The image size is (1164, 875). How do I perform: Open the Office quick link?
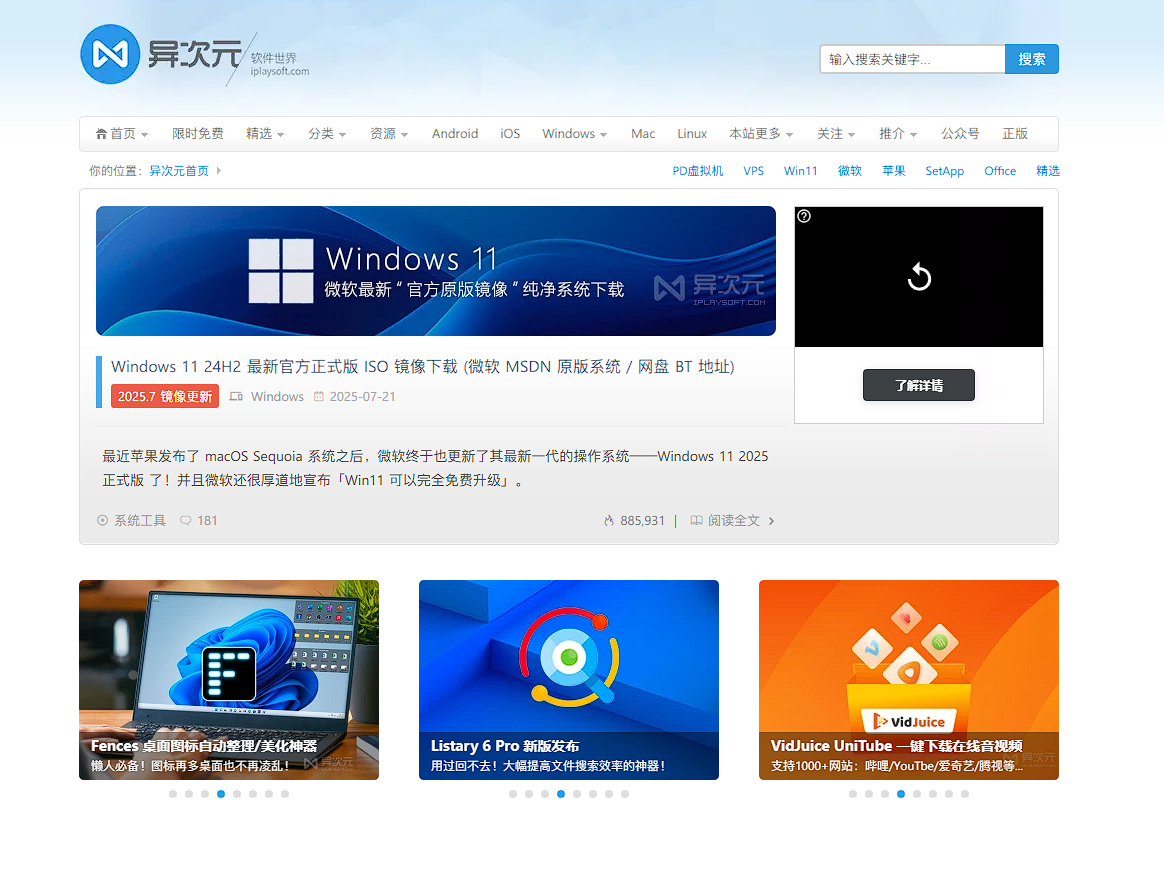point(1000,171)
